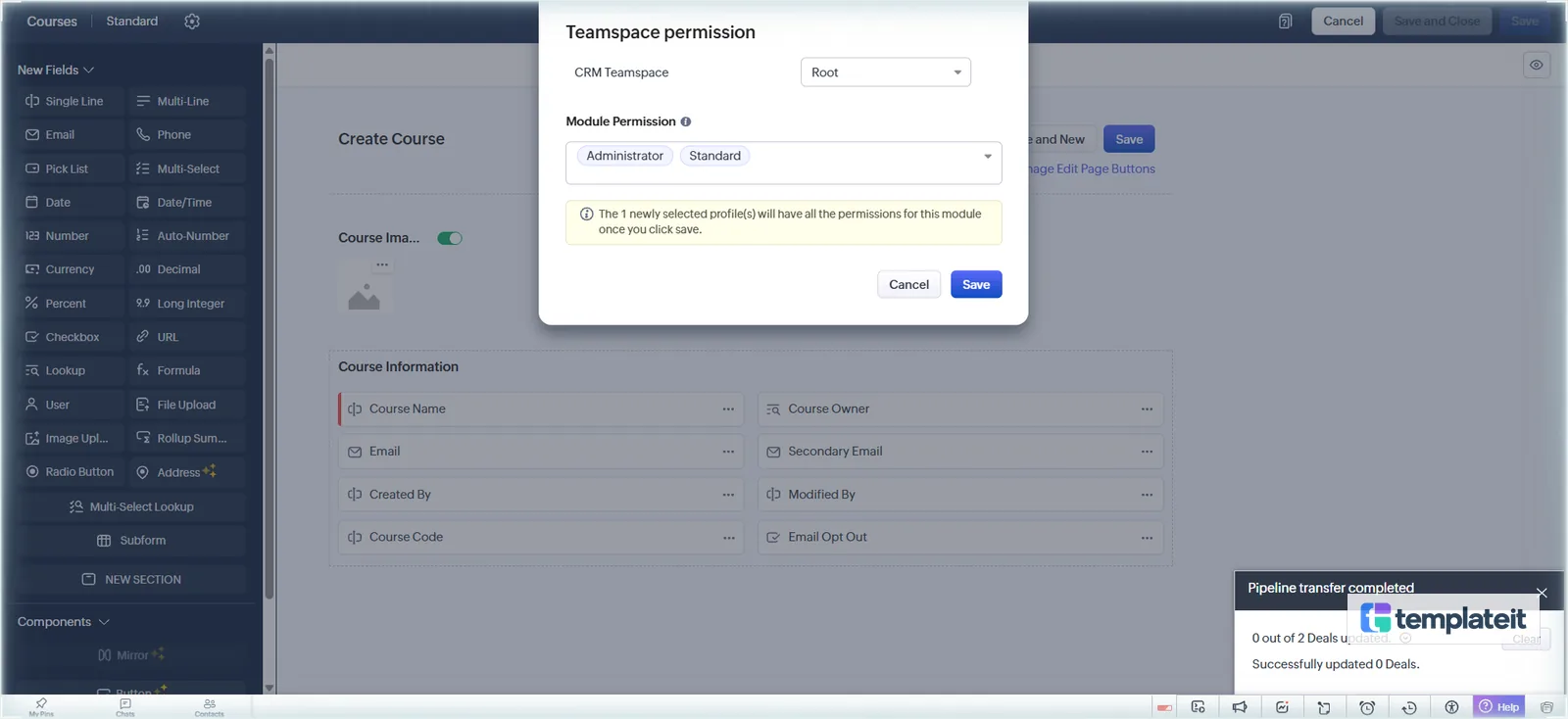Open the Course Image options ellipsis
This screenshot has height=719, width=1568.
382,264
